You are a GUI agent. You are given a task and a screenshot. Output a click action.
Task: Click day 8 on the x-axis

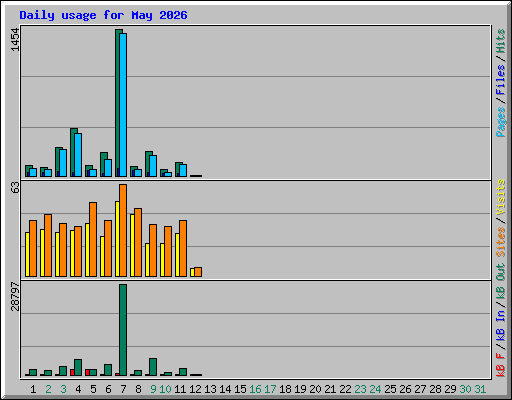pyautogui.click(x=138, y=389)
